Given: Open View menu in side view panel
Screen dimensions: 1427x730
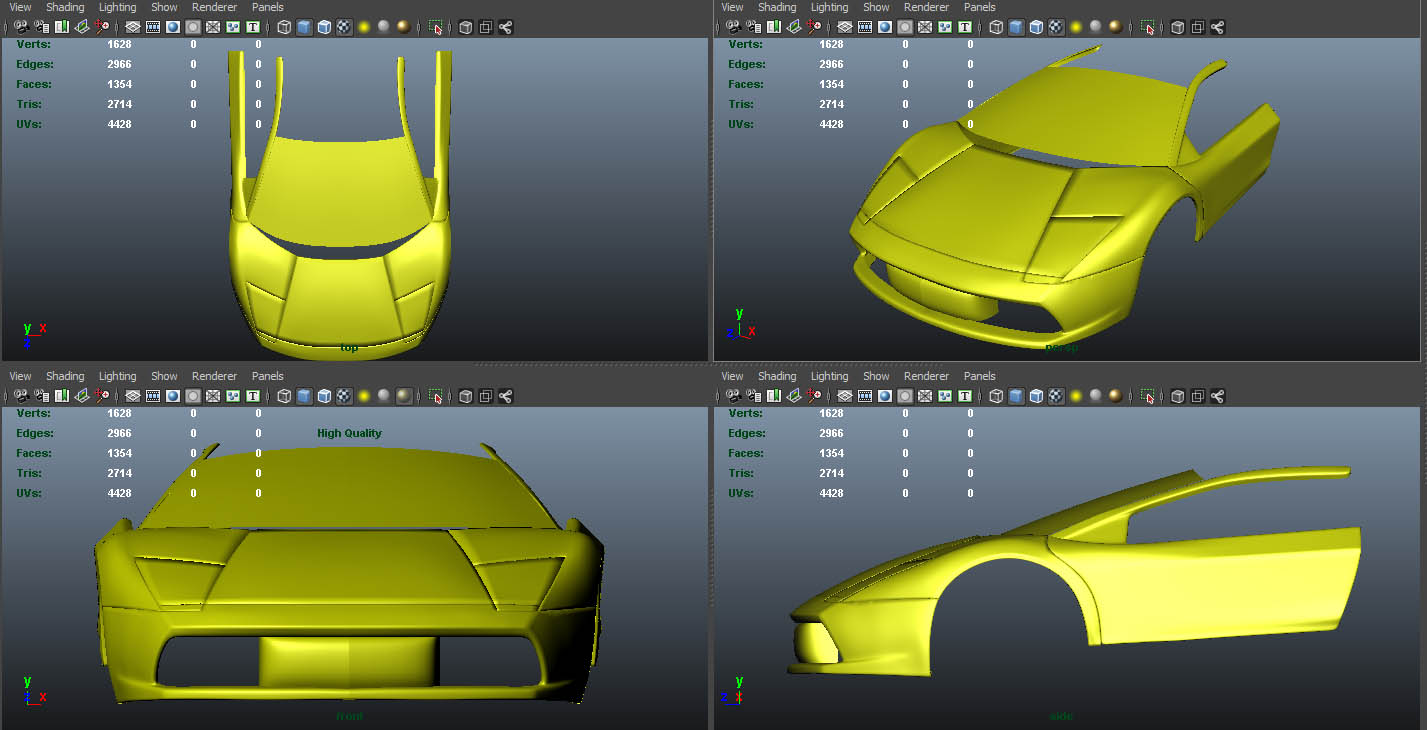Looking at the screenshot, I should (733, 376).
